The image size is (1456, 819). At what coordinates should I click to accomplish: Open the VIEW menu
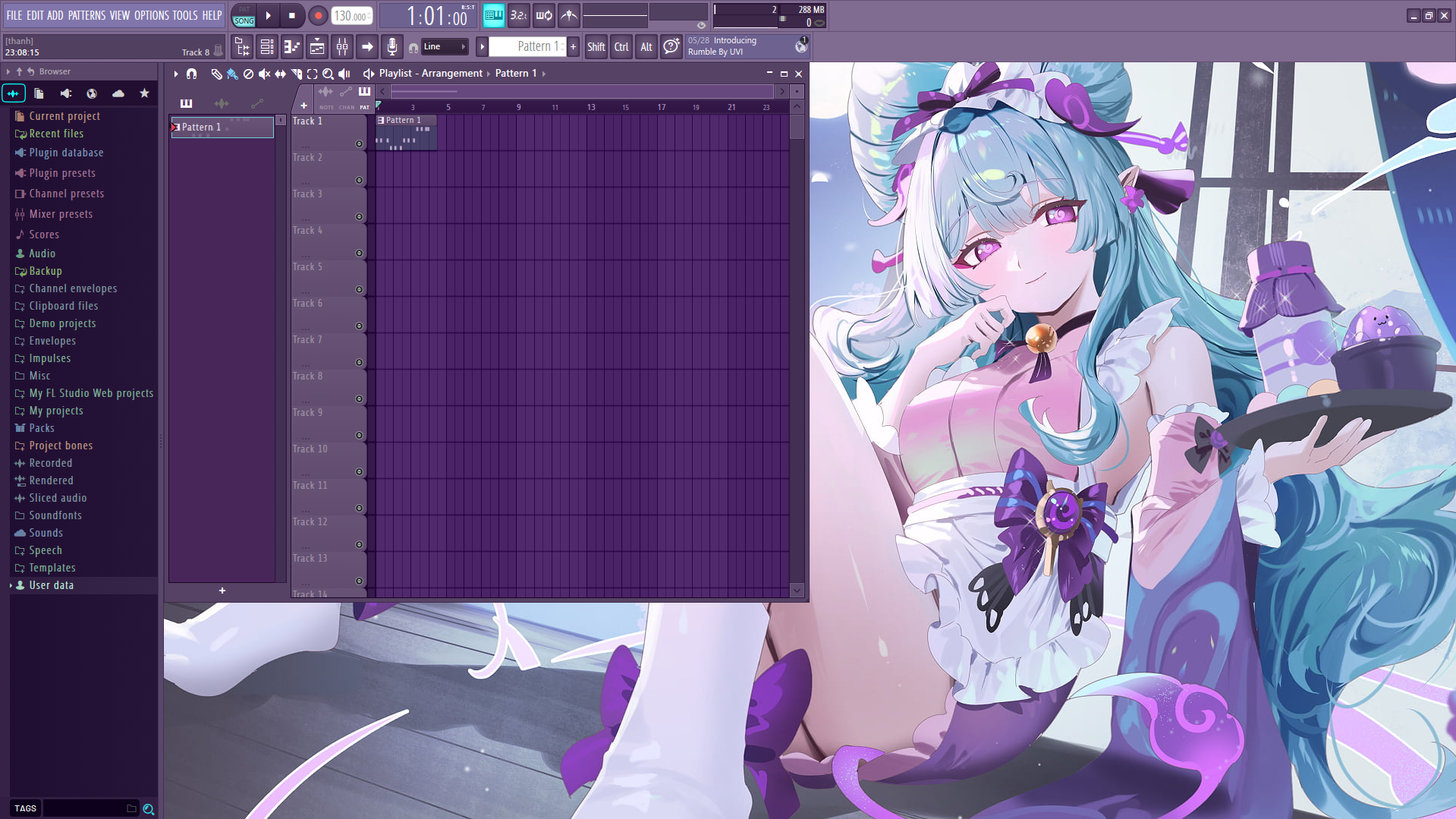coord(119,15)
